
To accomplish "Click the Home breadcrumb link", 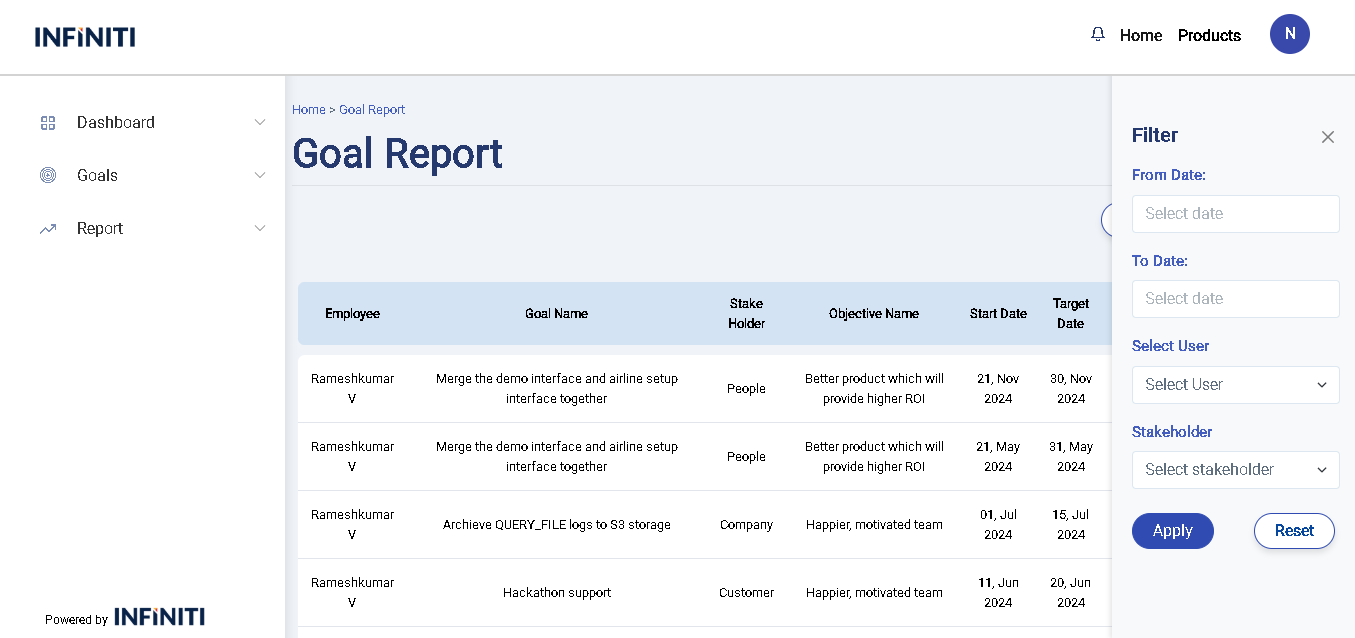I will (308, 110).
